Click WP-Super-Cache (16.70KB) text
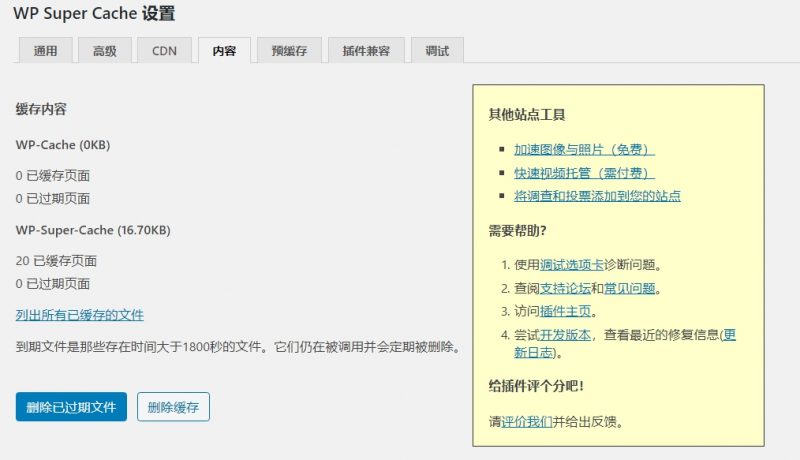Screen dimensions: 800x460 coord(93,230)
